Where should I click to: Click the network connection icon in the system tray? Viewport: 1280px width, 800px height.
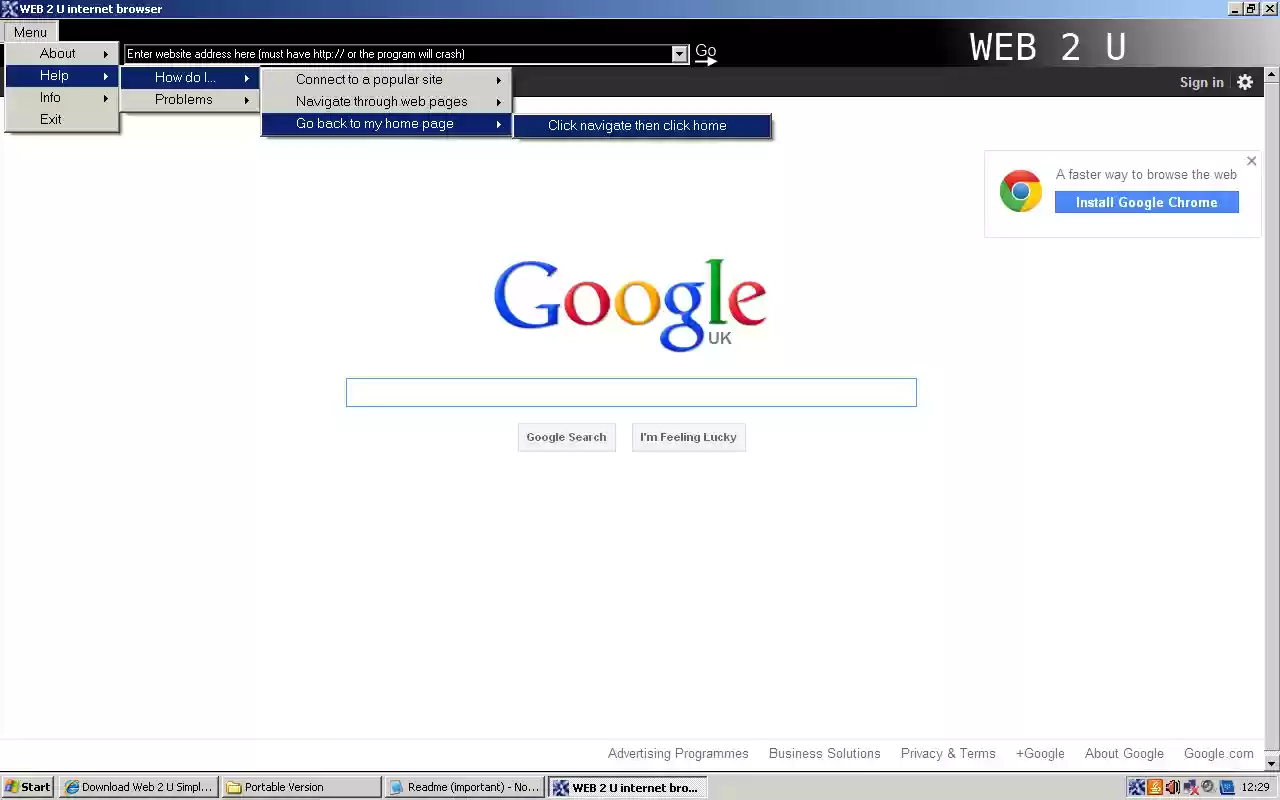point(1190,787)
